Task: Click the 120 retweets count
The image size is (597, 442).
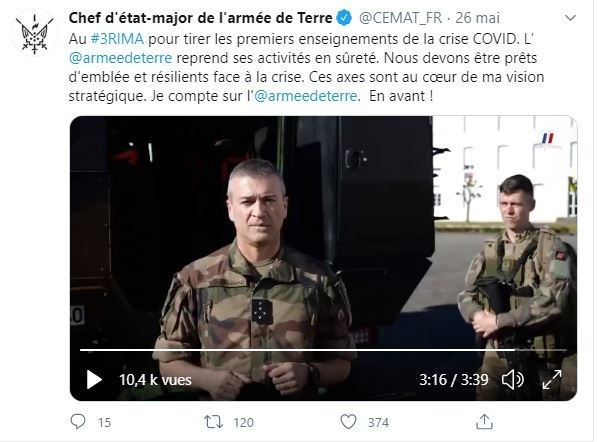Action: pos(243,422)
